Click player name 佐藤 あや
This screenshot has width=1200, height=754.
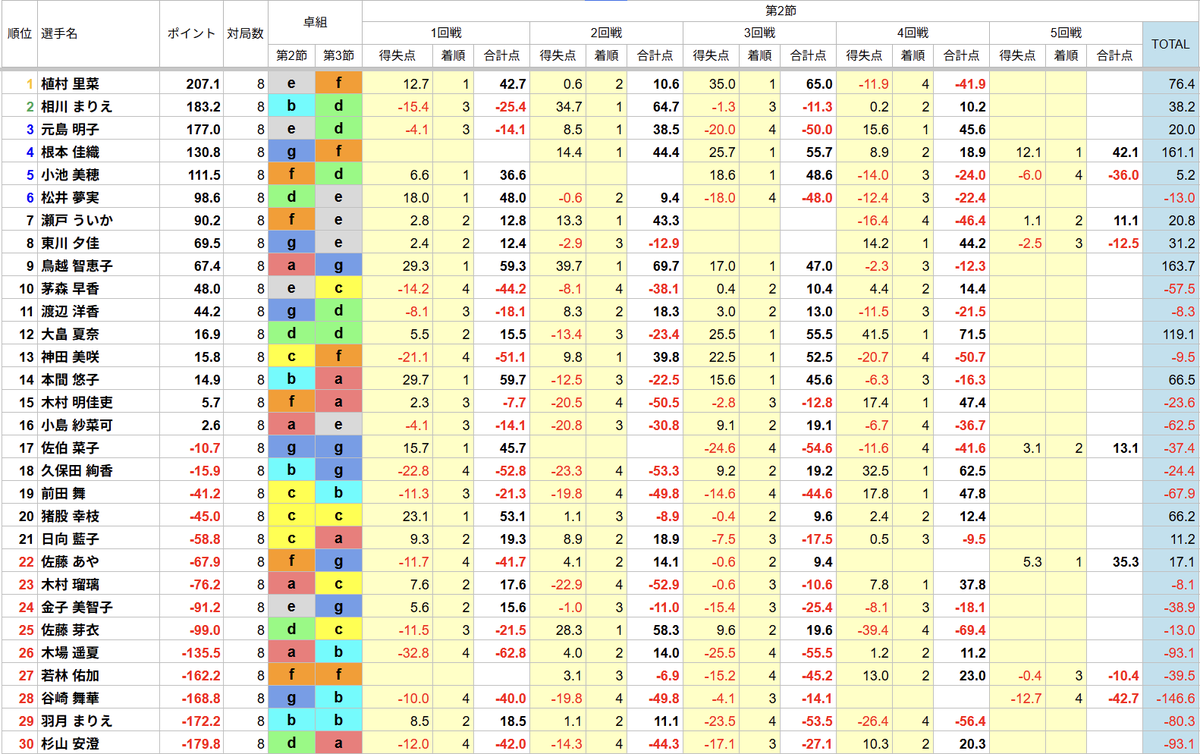pyautogui.click(x=70, y=562)
